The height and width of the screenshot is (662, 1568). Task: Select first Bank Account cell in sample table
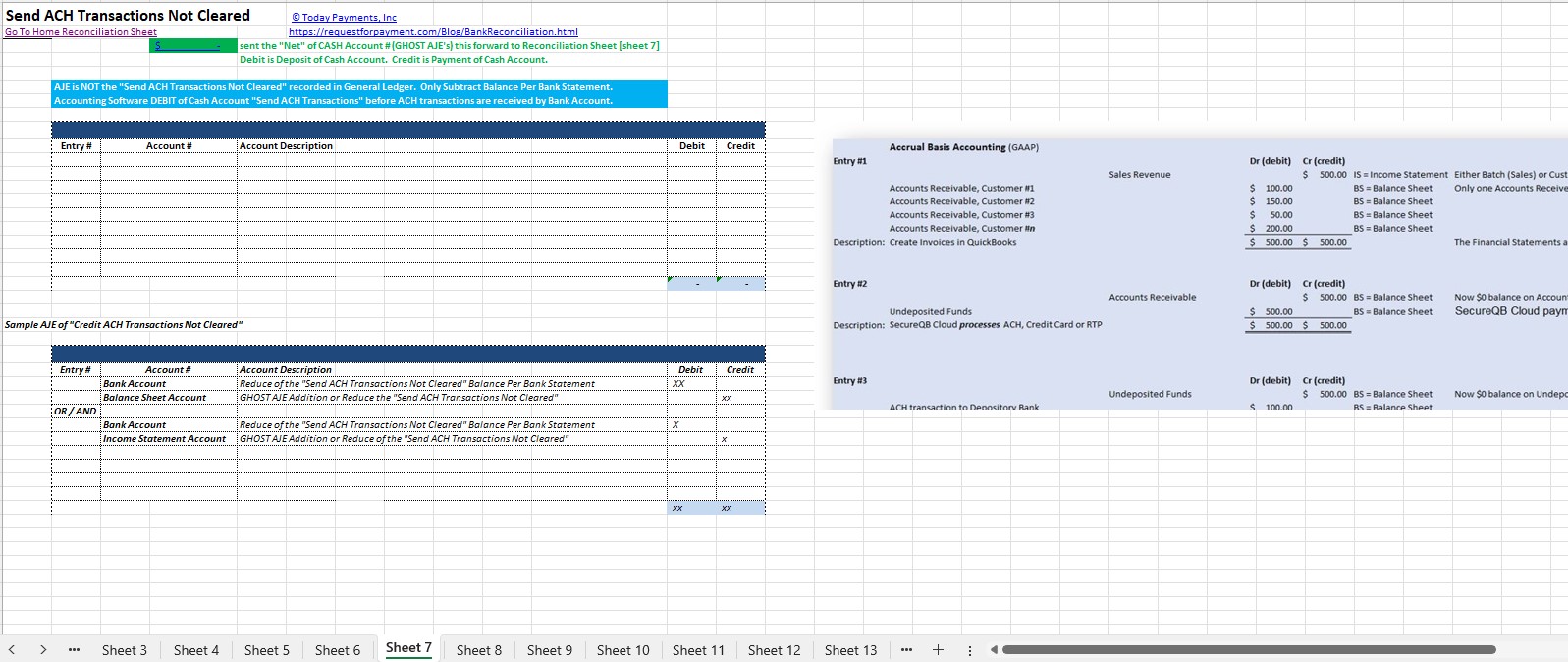(x=169, y=384)
